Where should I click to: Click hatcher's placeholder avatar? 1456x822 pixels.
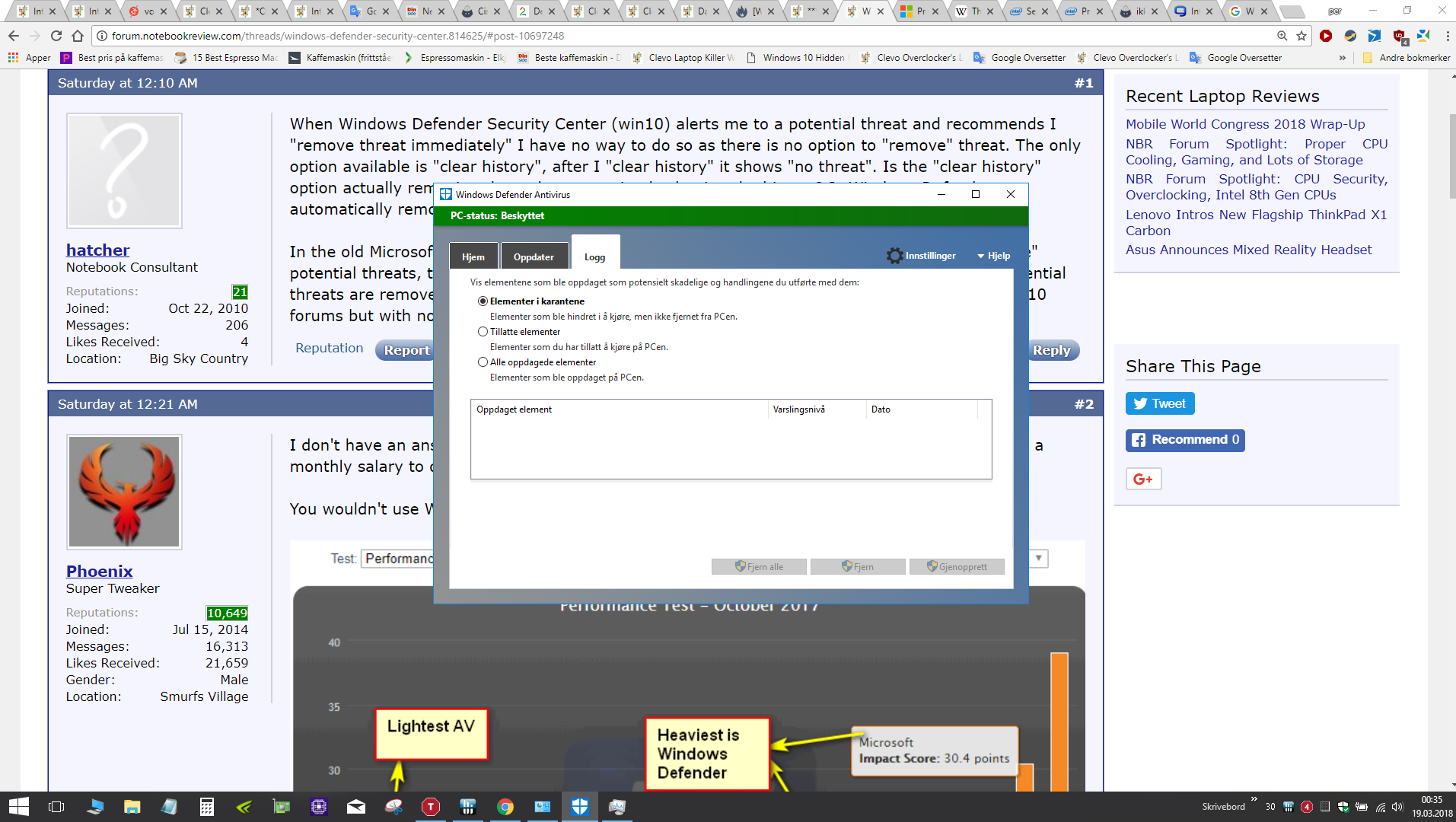click(124, 170)
